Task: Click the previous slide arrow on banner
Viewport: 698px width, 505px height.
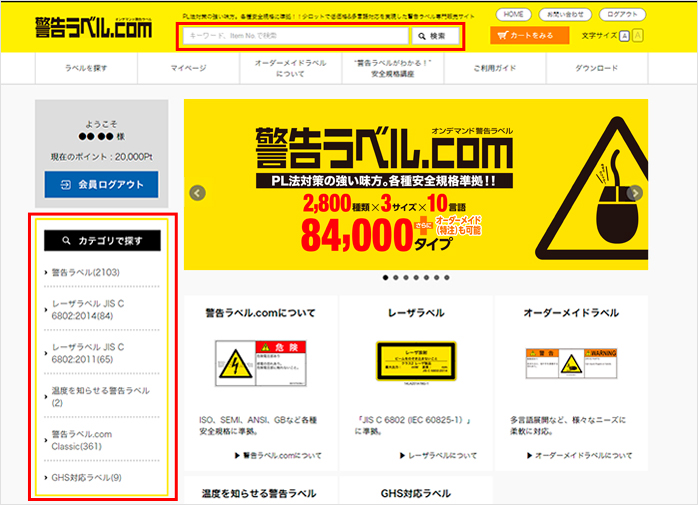Action: point(198,193)
